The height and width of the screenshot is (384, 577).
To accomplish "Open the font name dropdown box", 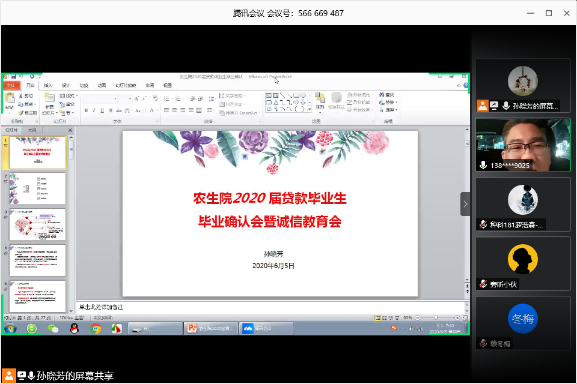I will pyautogui.click(x=100, y=99).
